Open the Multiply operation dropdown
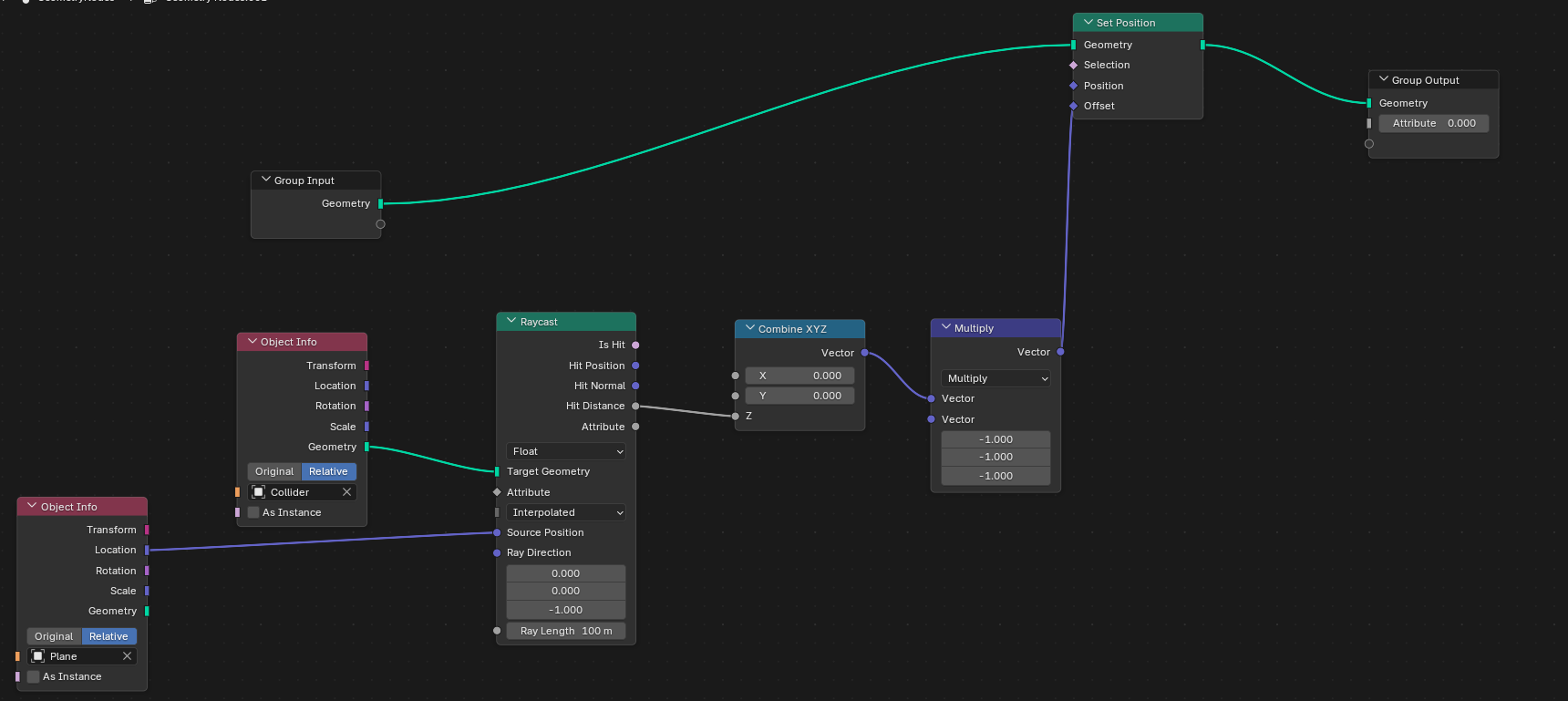 tap(995, 378)
